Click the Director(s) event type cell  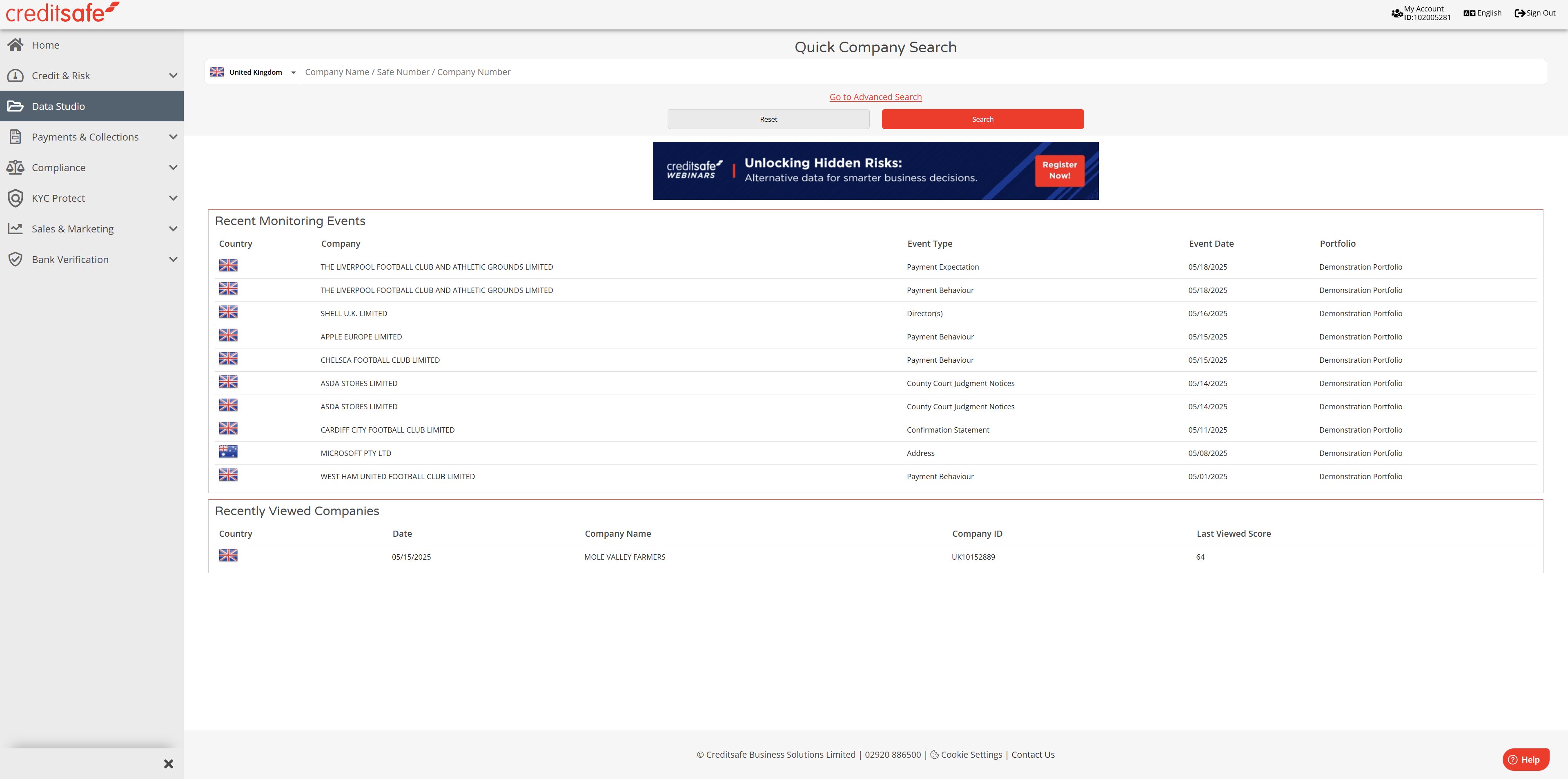coord(924,314)
